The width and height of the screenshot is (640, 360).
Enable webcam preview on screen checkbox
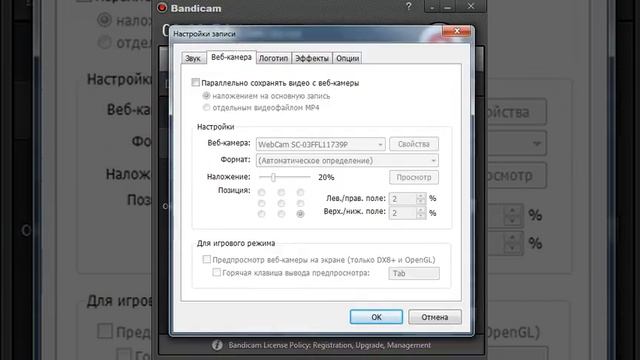207,259
